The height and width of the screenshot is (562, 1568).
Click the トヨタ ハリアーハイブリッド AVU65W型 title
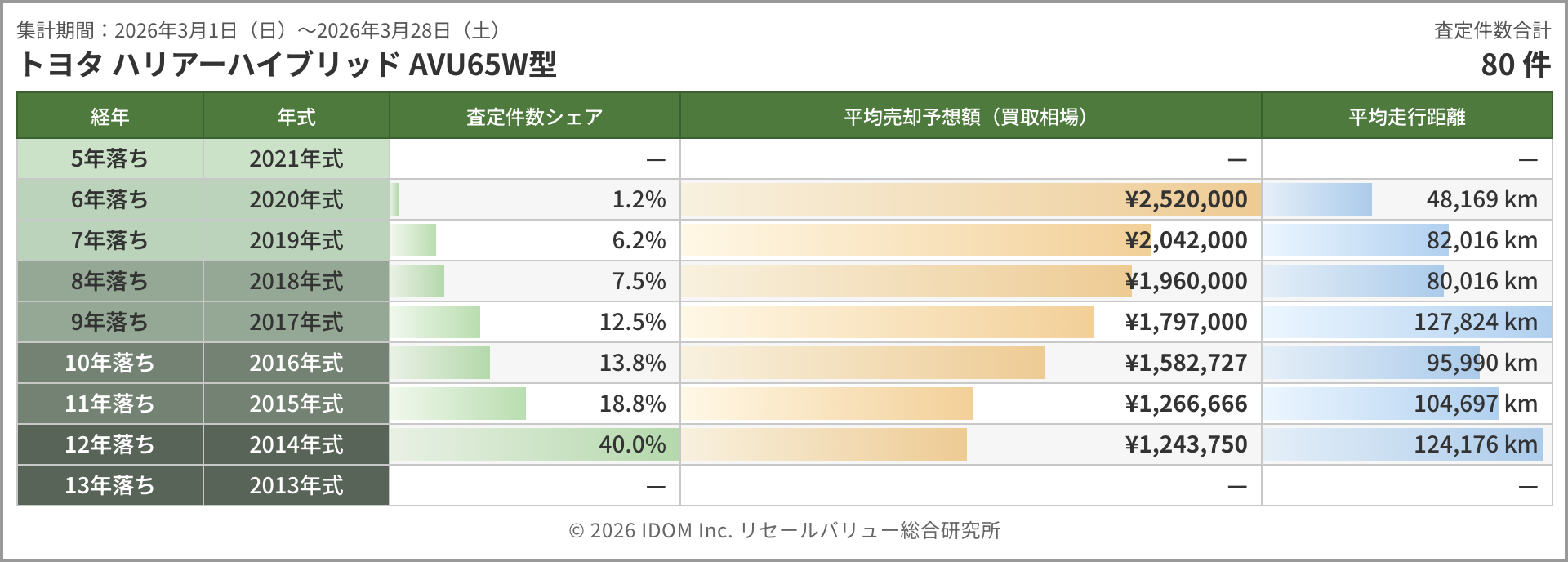[x=287, y=64]
